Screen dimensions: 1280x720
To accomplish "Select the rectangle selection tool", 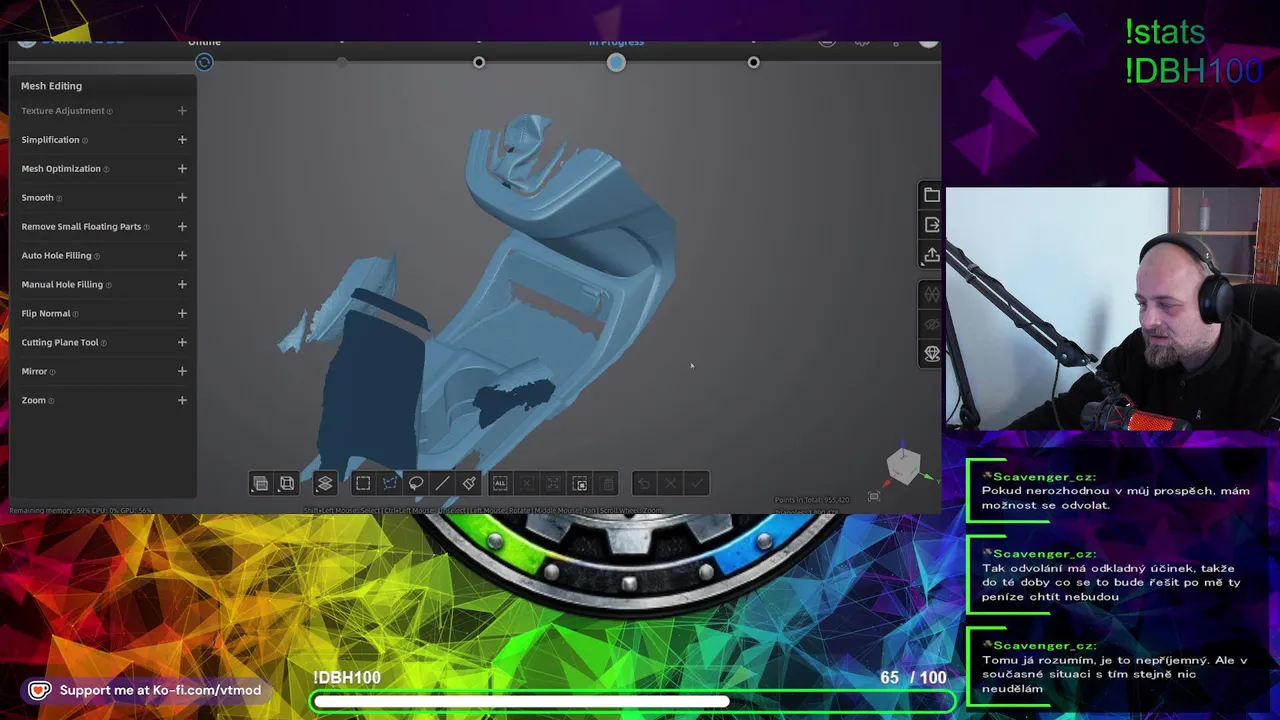I will coord(363,484).
